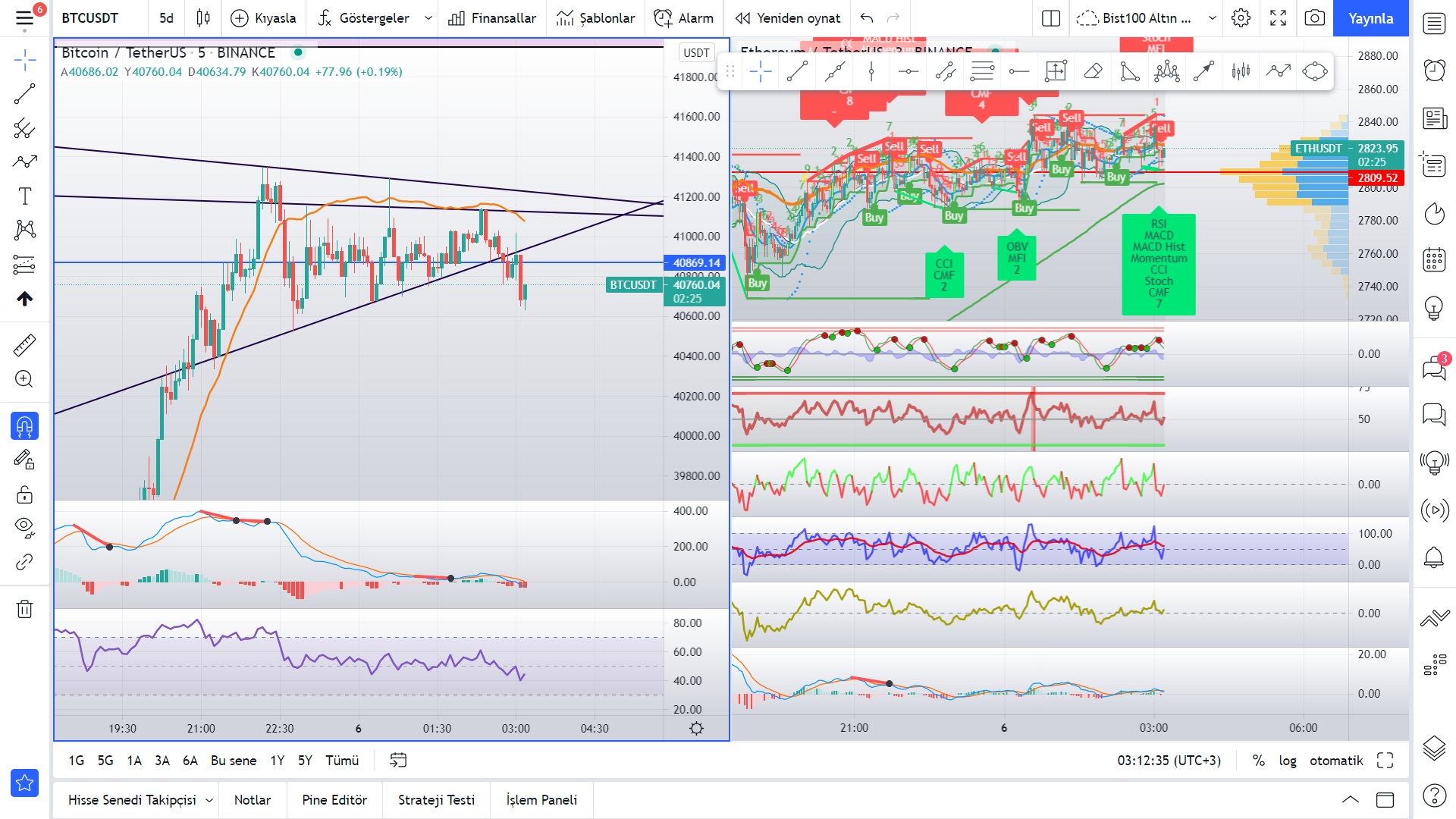Screen dimensions: 1456x819
Task: Click the blue 40869.14 horizontal line price label
Action: (695, 263)
